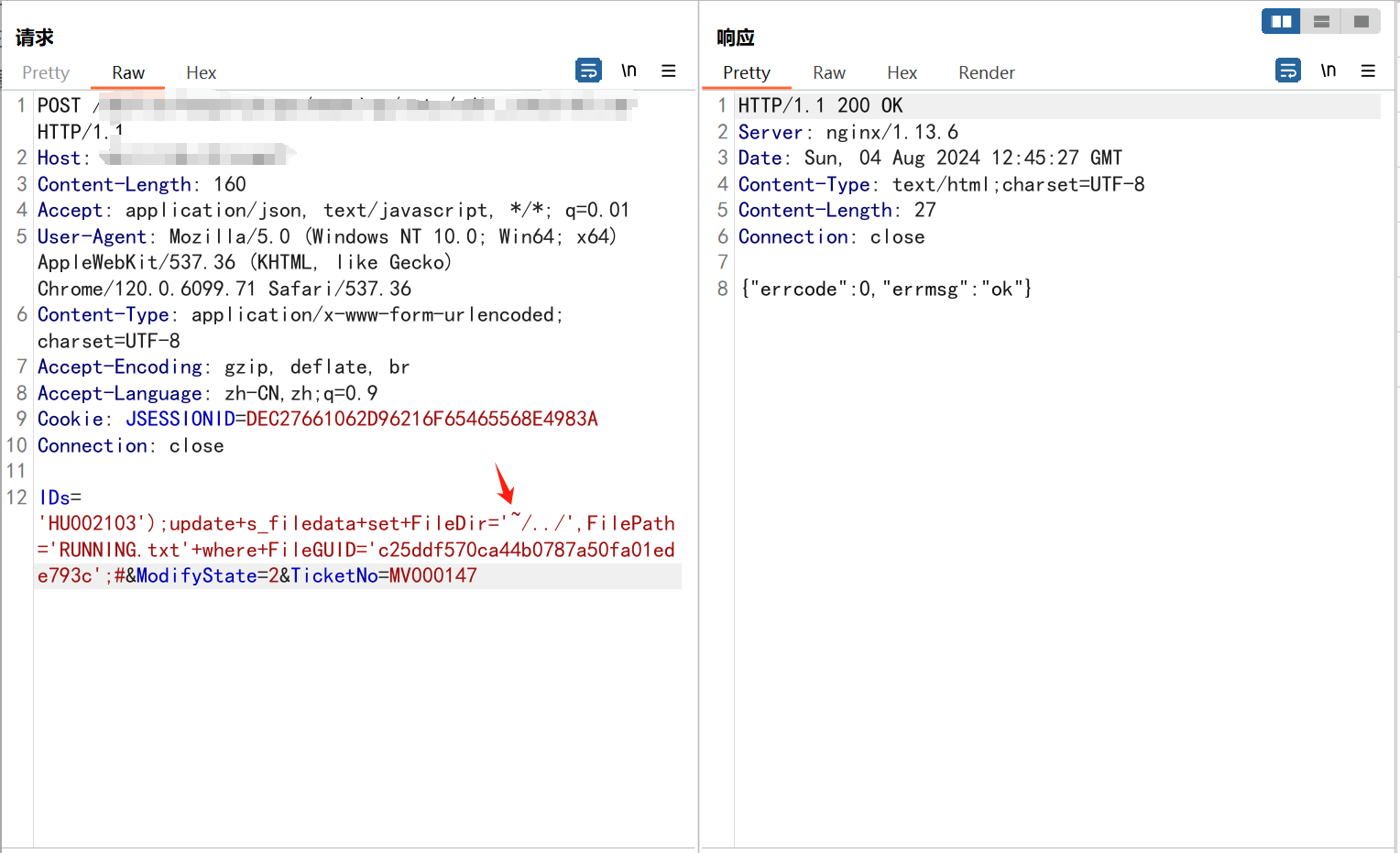Image resolution: width=1400 pixels, height=853 pixels.
Task: Click the errcode JSON response body line
Action: [x=886, y=290]
